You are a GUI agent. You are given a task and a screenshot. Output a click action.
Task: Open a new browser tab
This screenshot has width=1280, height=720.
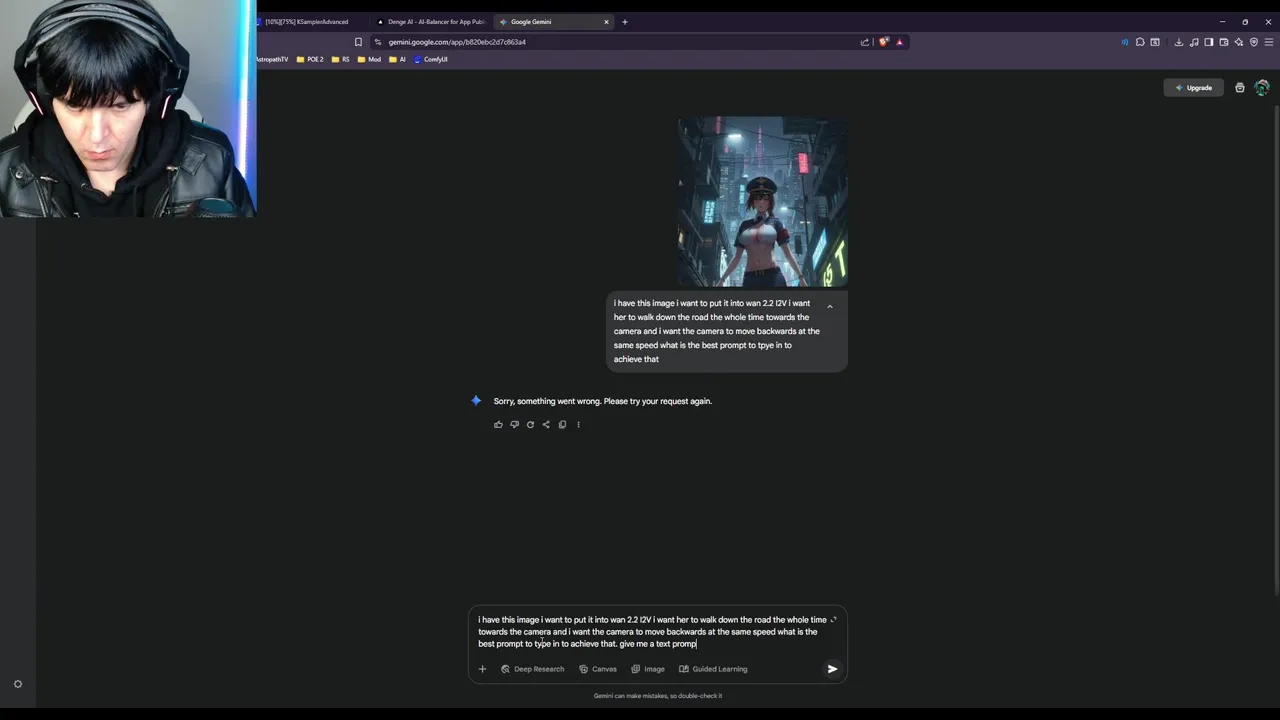tap(625, 22)
